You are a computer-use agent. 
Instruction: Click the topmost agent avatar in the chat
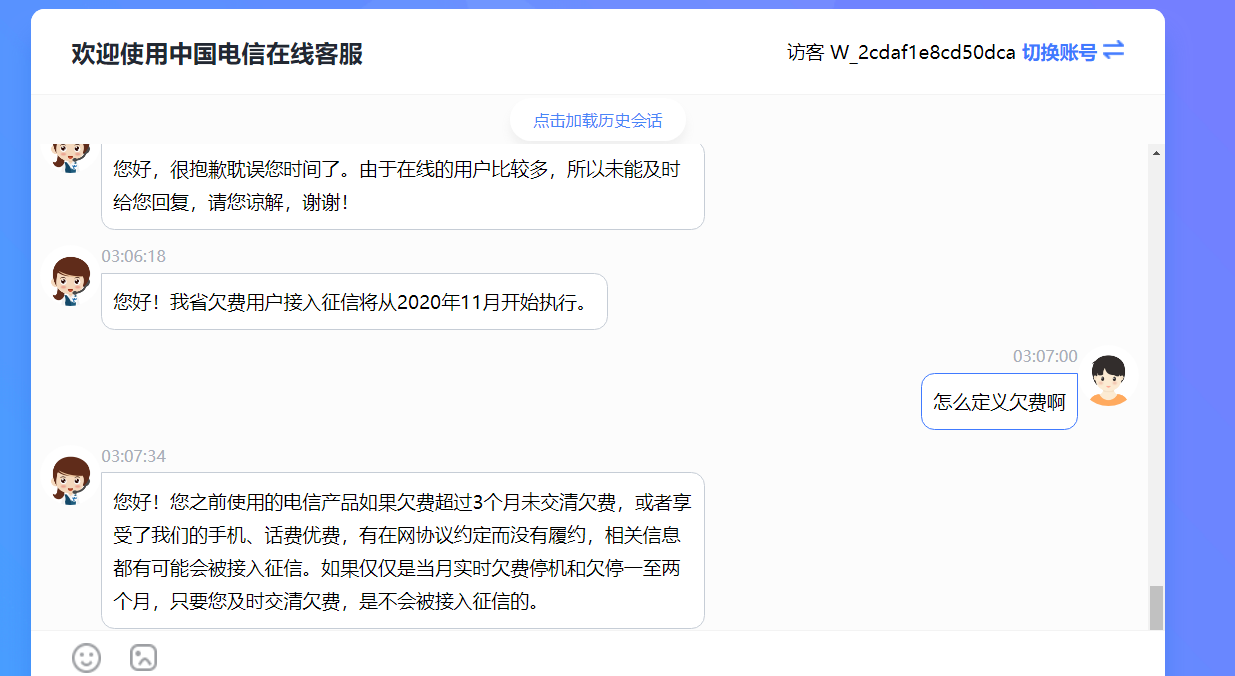tap(69, 158)
